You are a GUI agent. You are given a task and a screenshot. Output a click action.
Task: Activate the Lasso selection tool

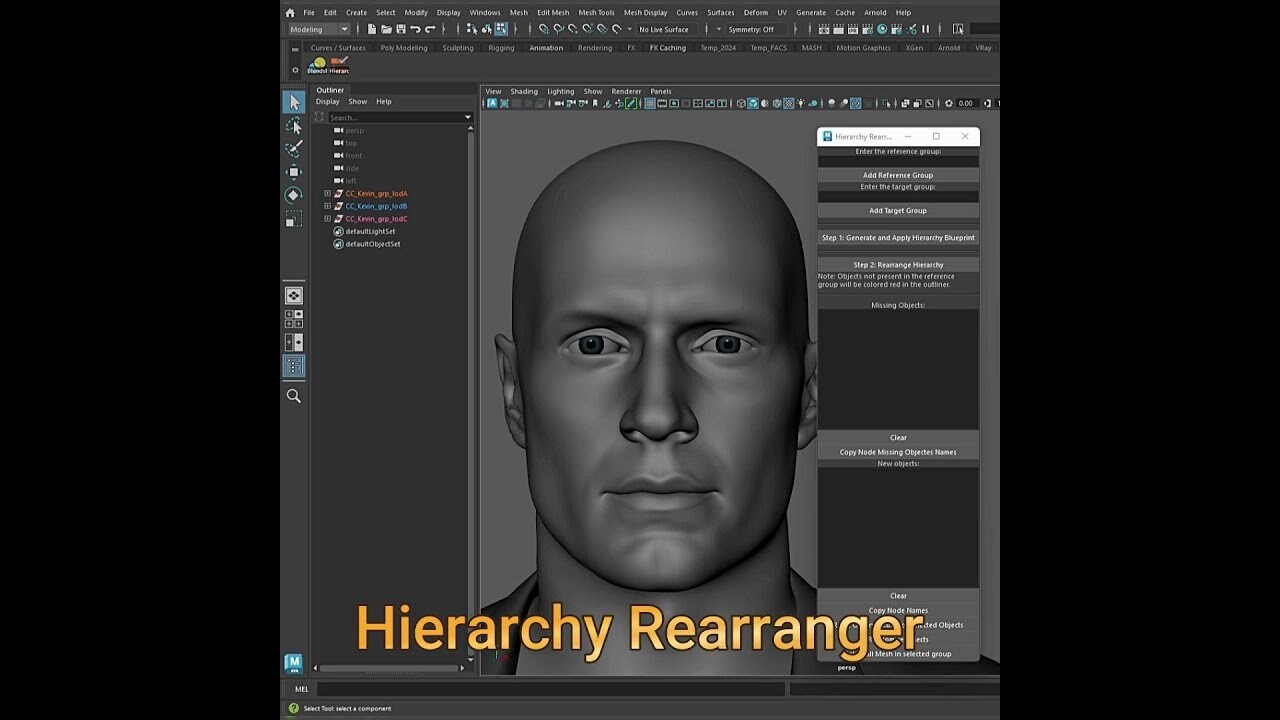coord(293,124)
